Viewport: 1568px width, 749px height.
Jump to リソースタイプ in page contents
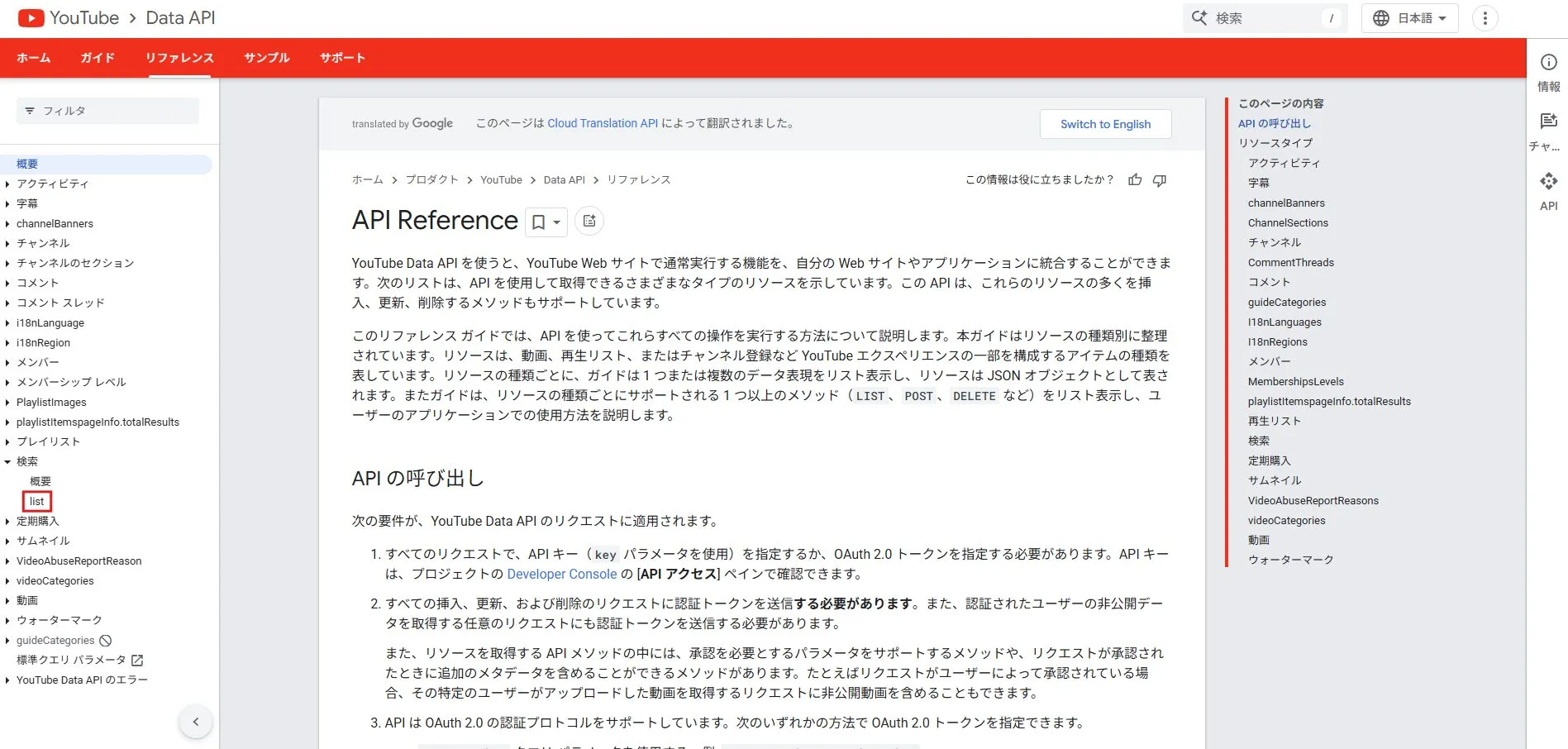[x=1275, y=144]
